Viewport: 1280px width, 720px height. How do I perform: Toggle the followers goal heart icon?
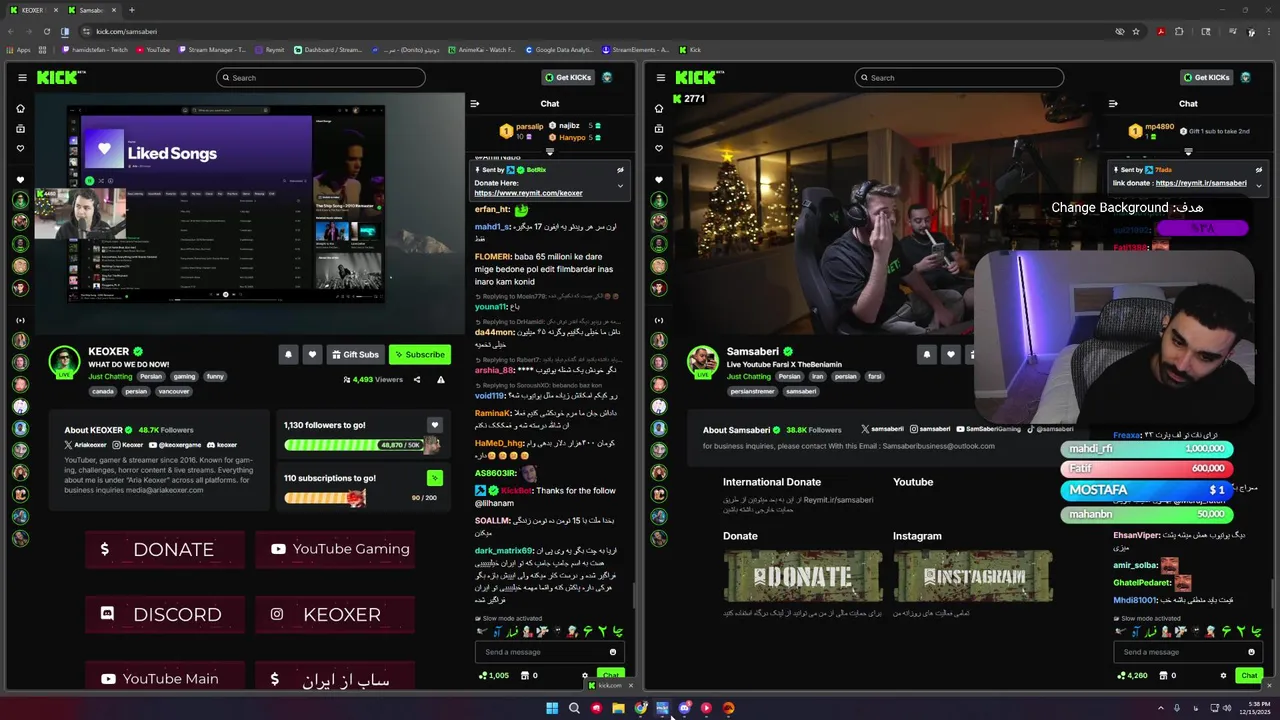(434, 425)
